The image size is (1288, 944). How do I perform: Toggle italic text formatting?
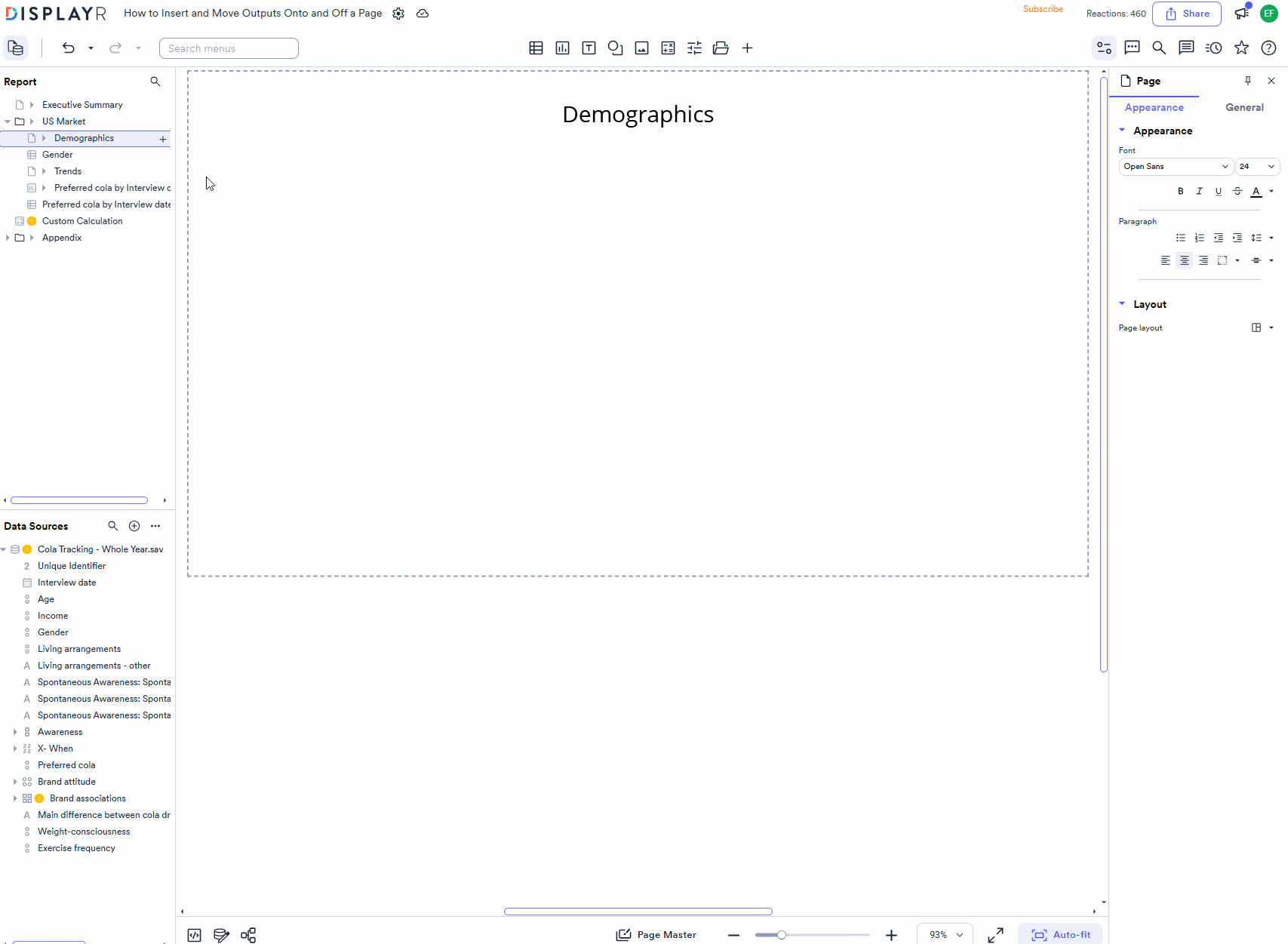tap(1200, 191)
